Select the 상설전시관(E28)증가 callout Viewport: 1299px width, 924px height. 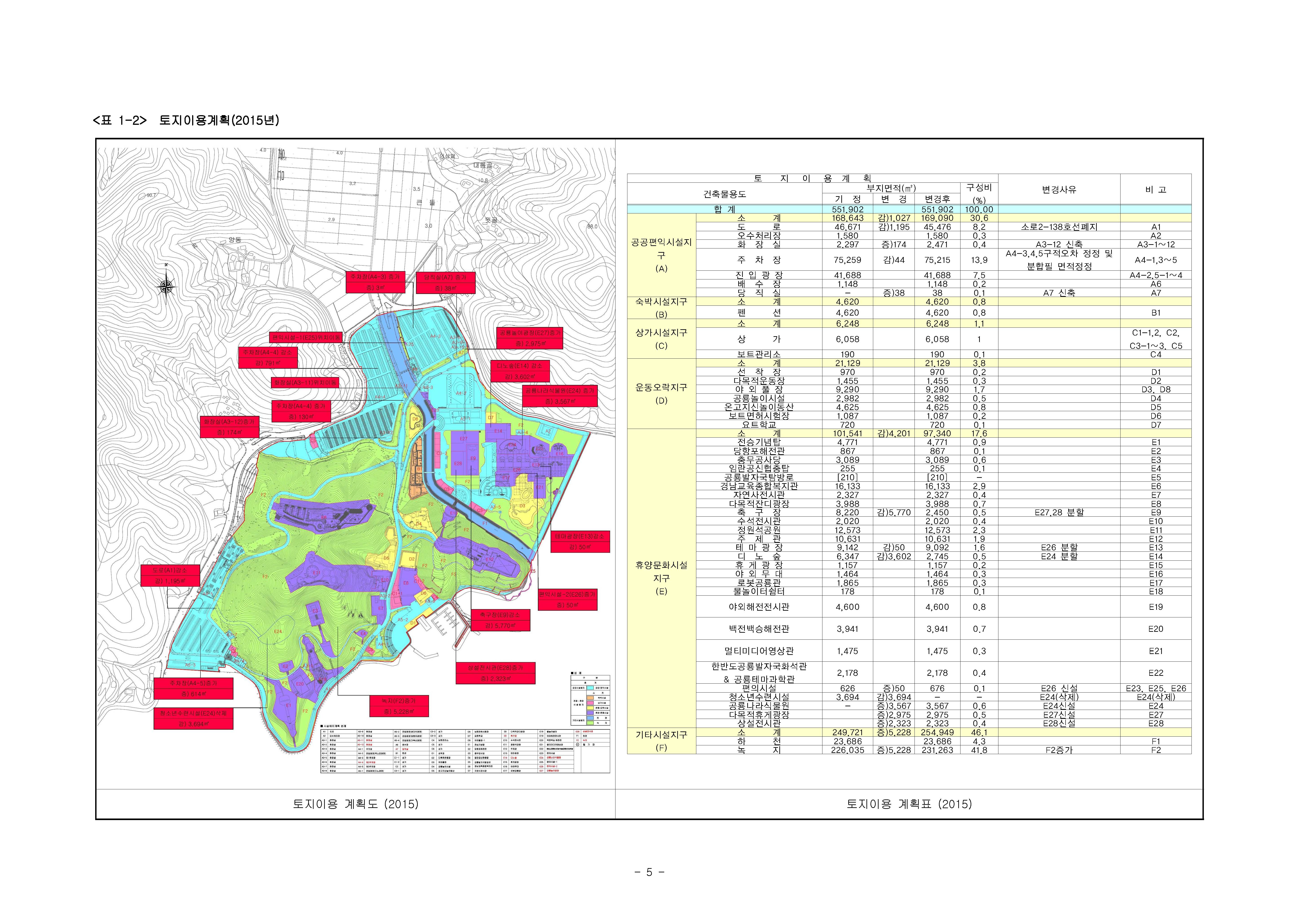(x=496, y=673)
